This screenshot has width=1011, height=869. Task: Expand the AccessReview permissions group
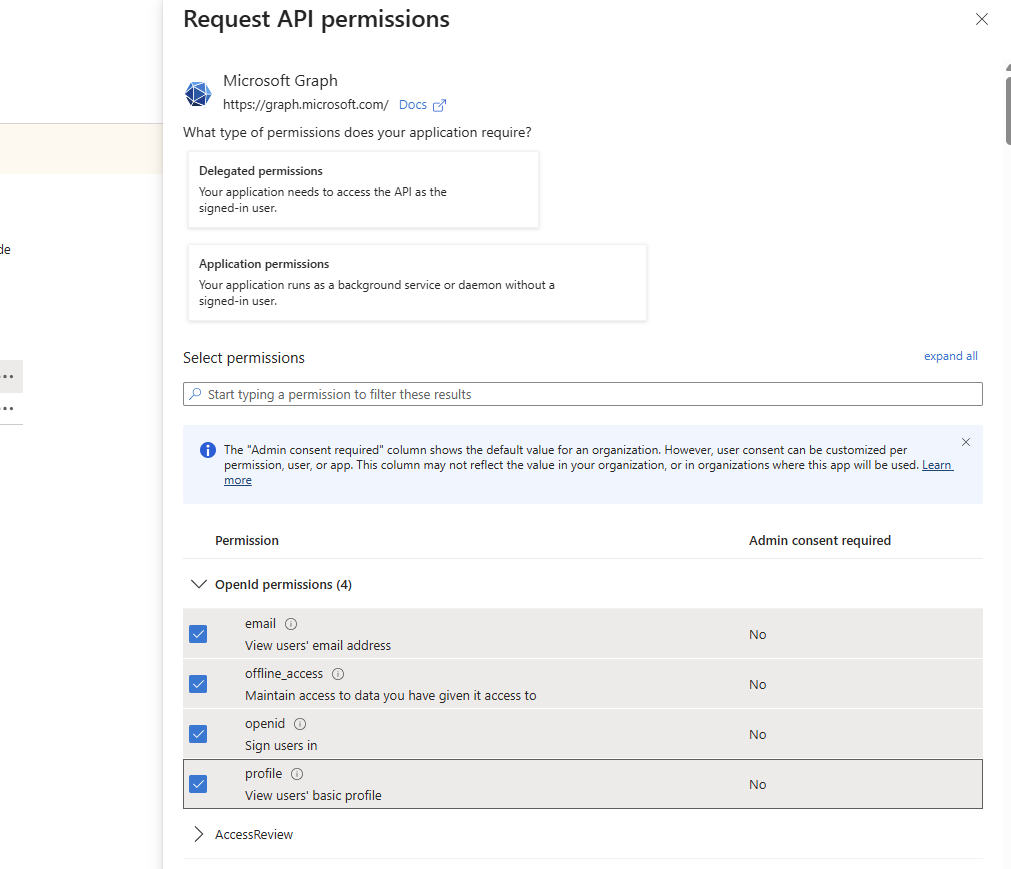point(199,834)
